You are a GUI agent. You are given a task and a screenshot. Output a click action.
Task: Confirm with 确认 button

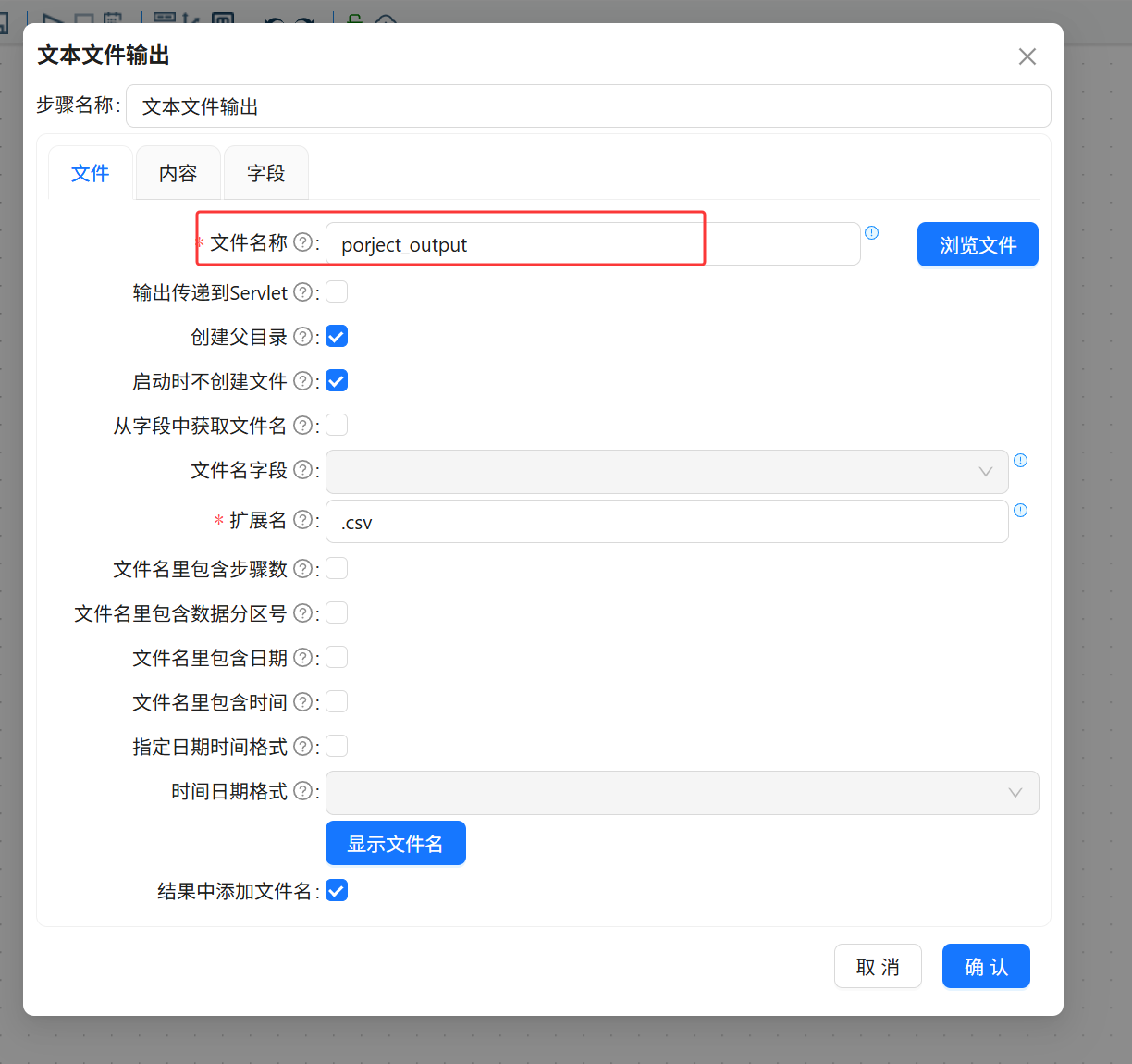[x=986, y=966]
